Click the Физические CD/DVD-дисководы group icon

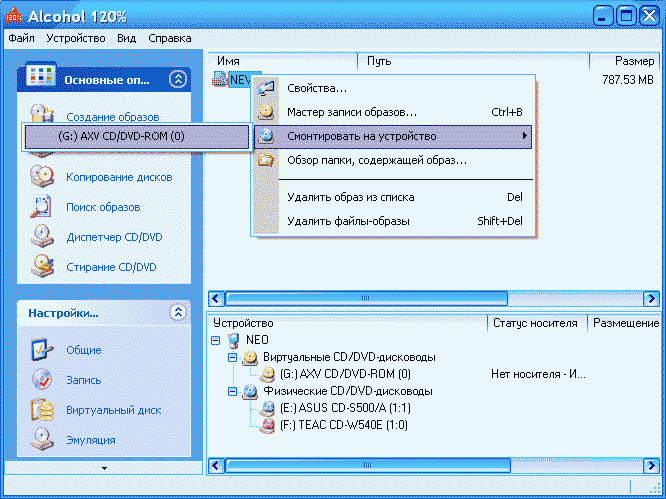pos(250,392)
